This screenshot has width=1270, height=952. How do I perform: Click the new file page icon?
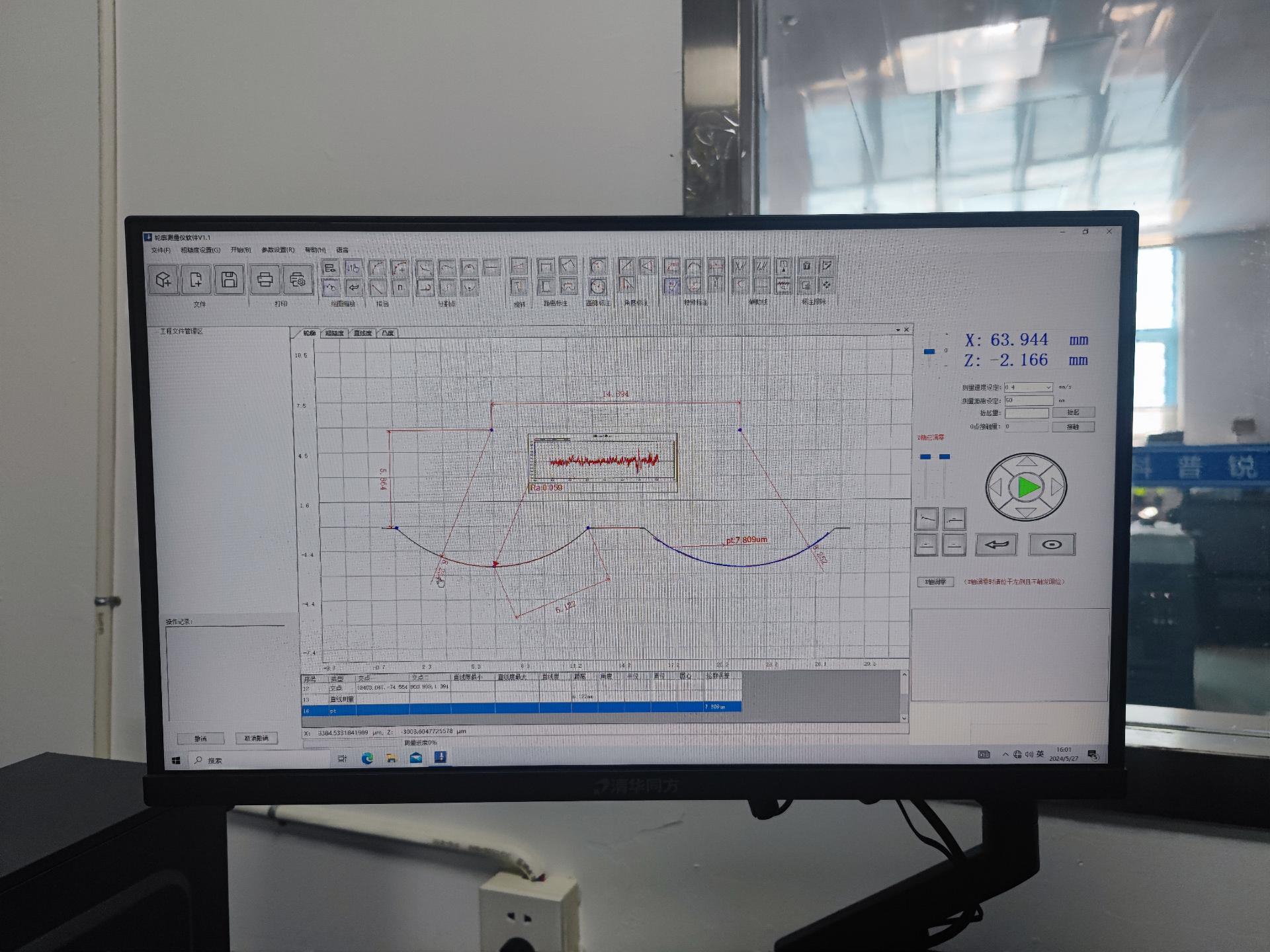[x=196, y=280]
